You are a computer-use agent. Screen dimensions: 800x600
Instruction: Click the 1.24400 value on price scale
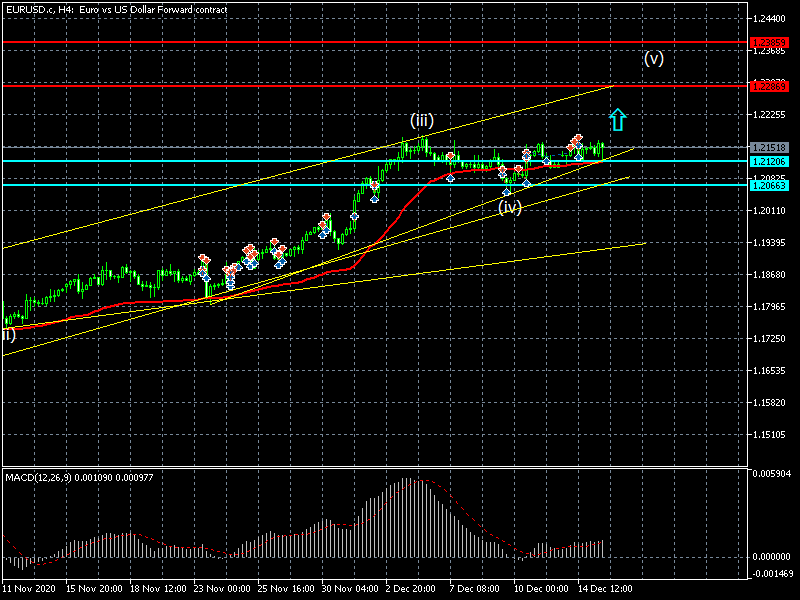772,19
